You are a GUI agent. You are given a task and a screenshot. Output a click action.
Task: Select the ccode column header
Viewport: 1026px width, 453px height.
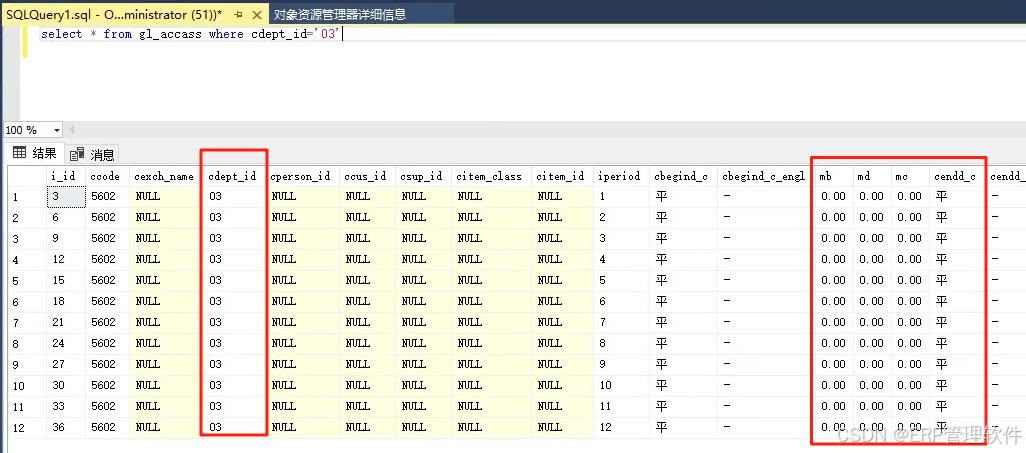pyautogui.click(x=107, y=177)
